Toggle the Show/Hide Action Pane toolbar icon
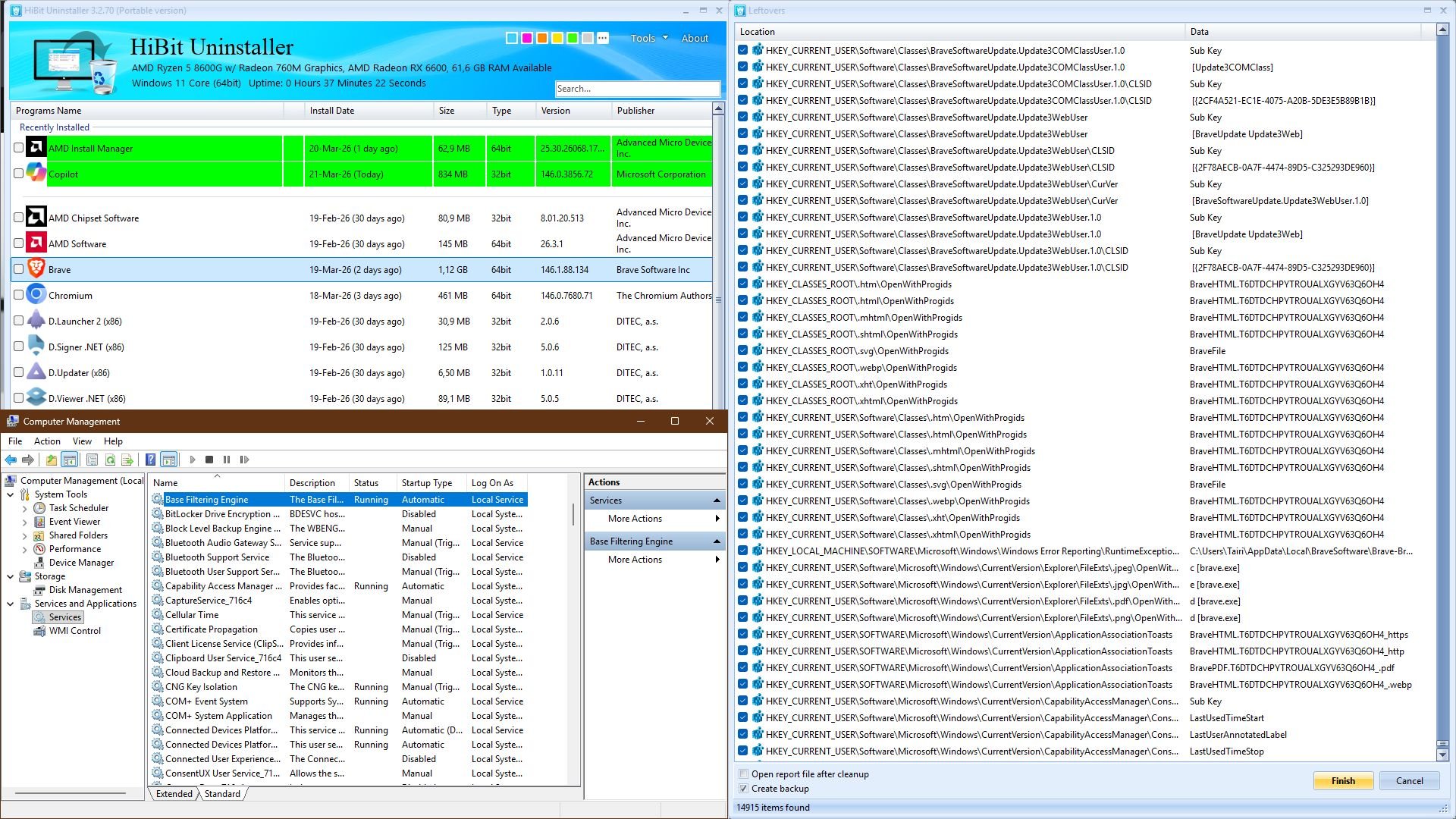This screenshot has height=819, width=1456. [168, 460]
